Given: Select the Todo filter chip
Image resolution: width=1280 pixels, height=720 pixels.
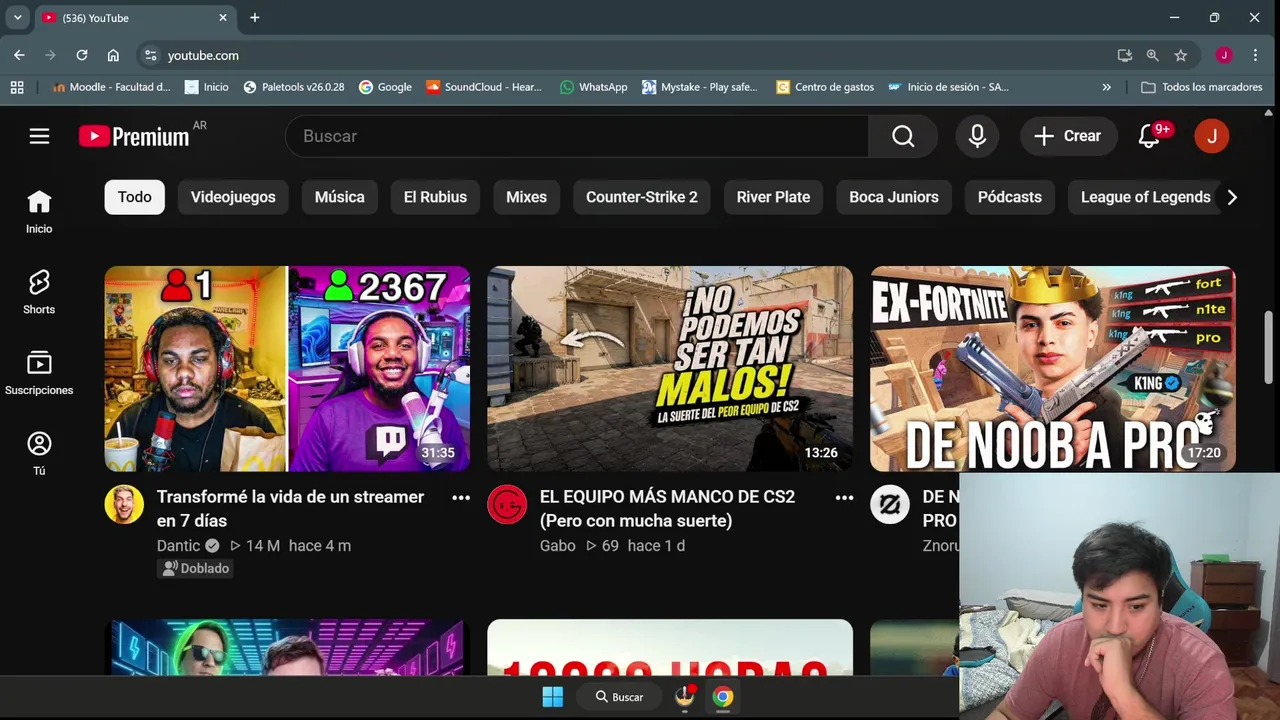Looking at the screenshot, I should tap(134, 197).
